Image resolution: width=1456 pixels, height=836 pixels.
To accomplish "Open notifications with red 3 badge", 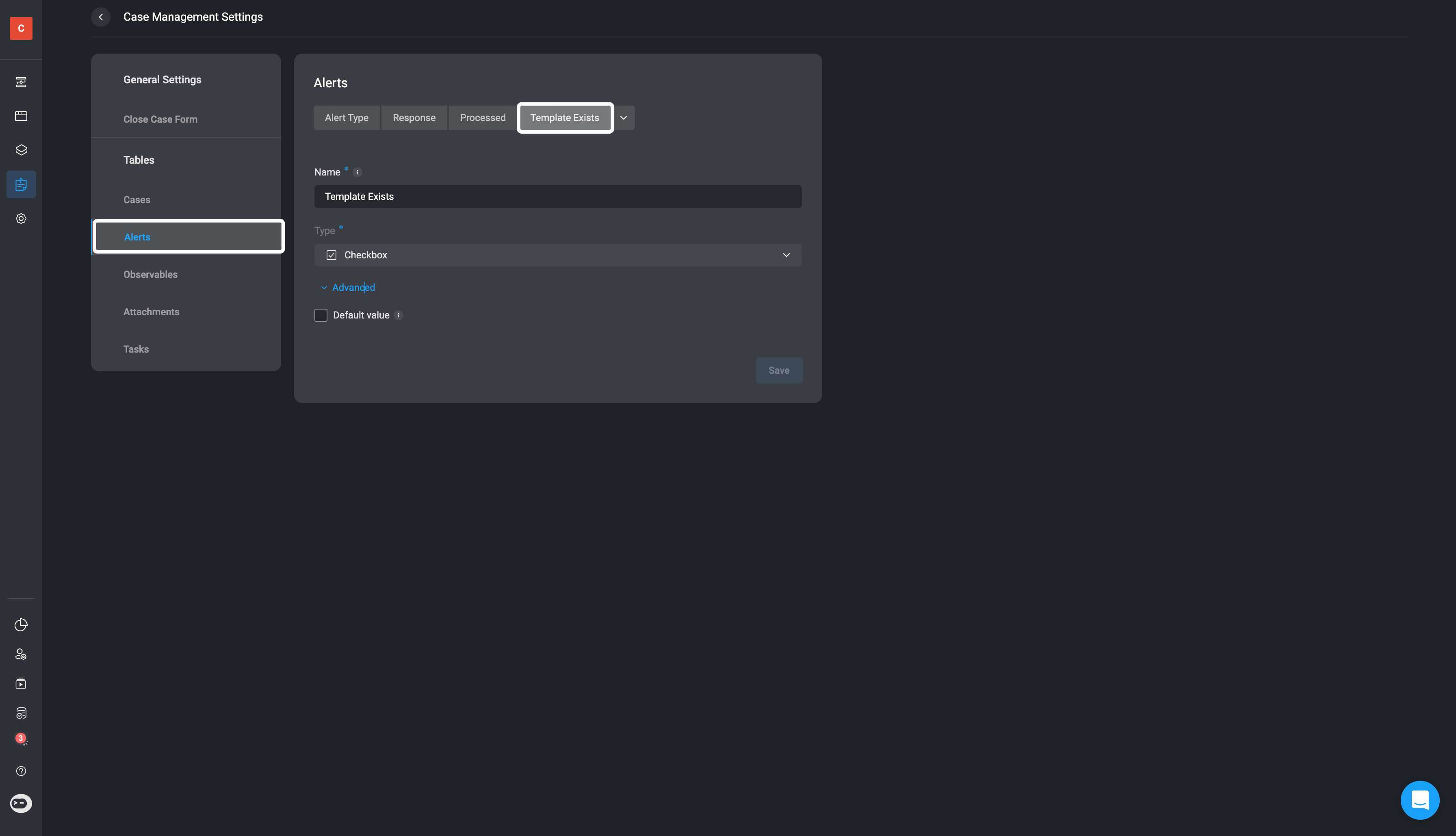I will coord(21,739).
